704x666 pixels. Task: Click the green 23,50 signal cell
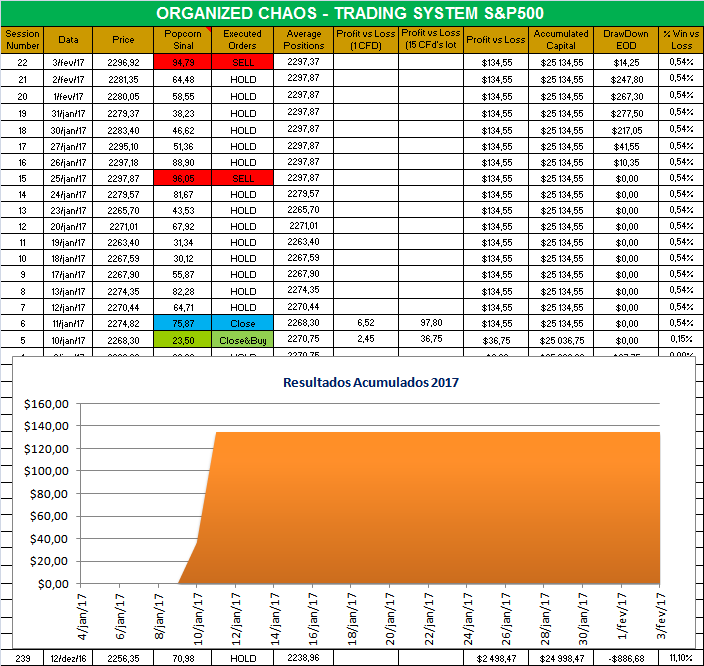182,340
